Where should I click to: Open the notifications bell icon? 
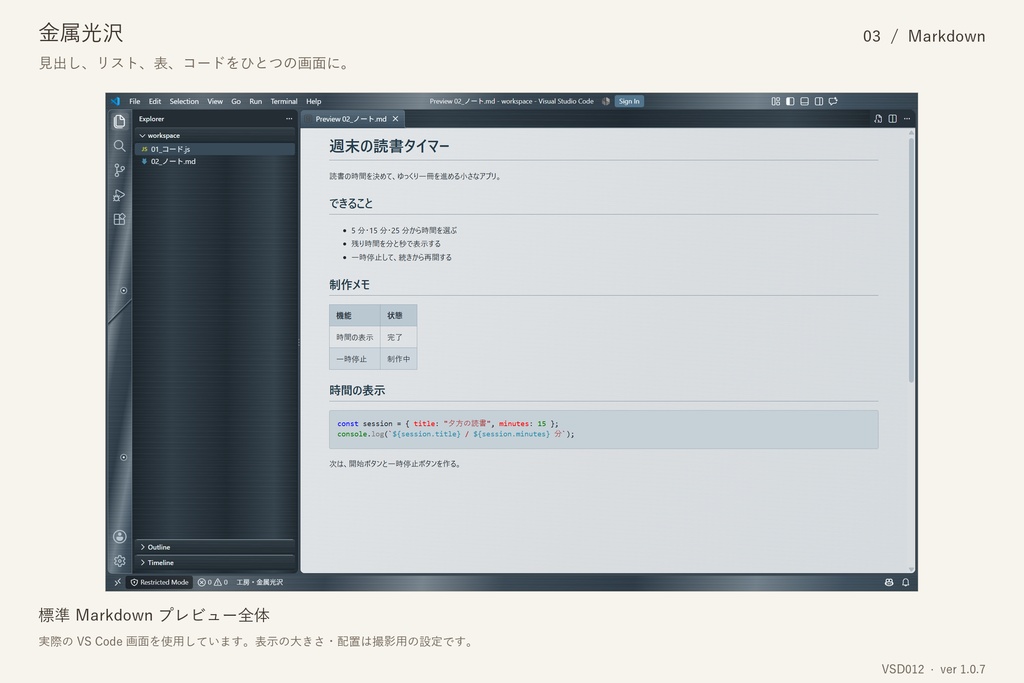pos(906,582)
